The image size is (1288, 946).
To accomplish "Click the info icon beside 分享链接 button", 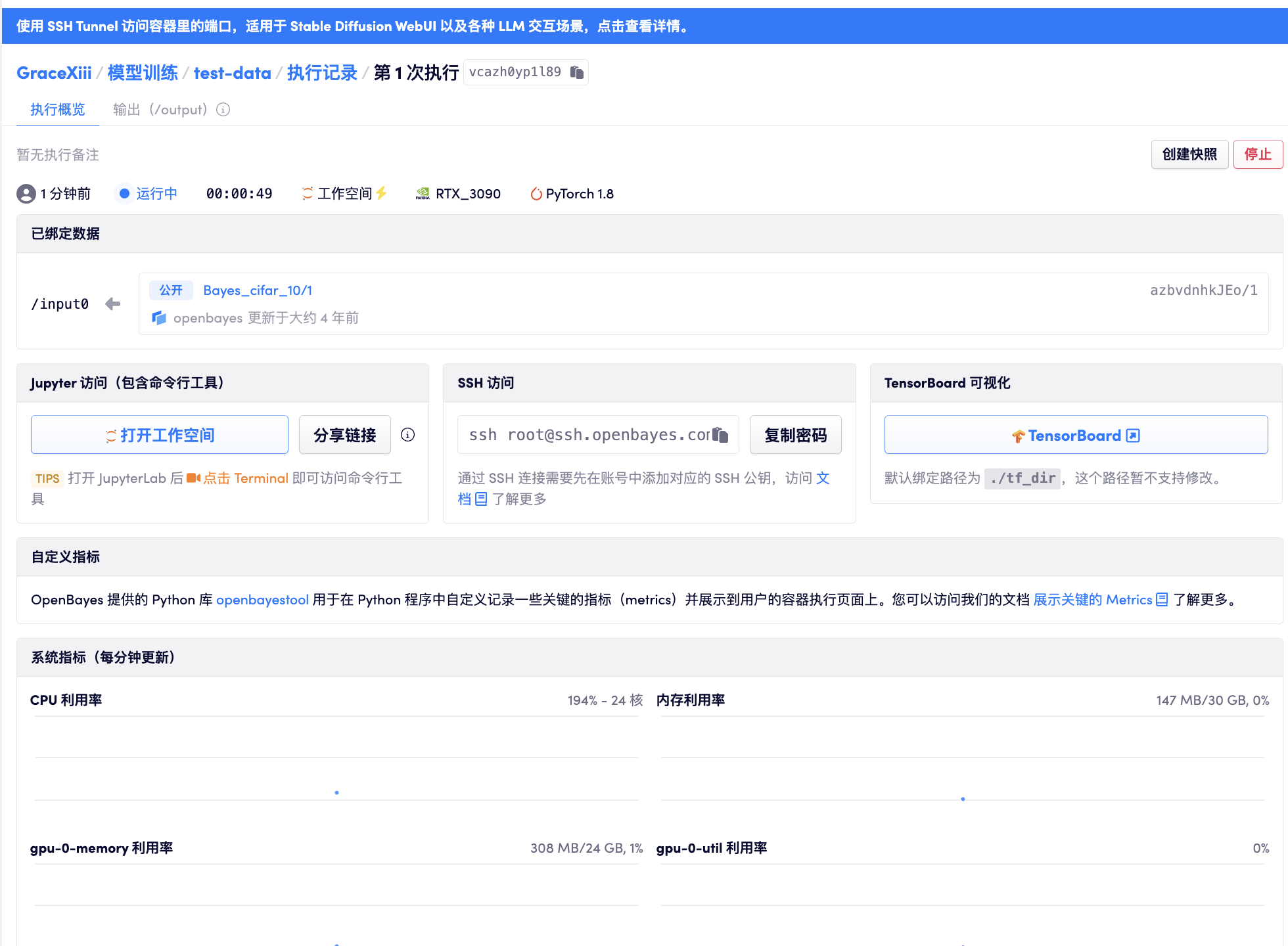I will pyautogui.click(x=407, y=435).
